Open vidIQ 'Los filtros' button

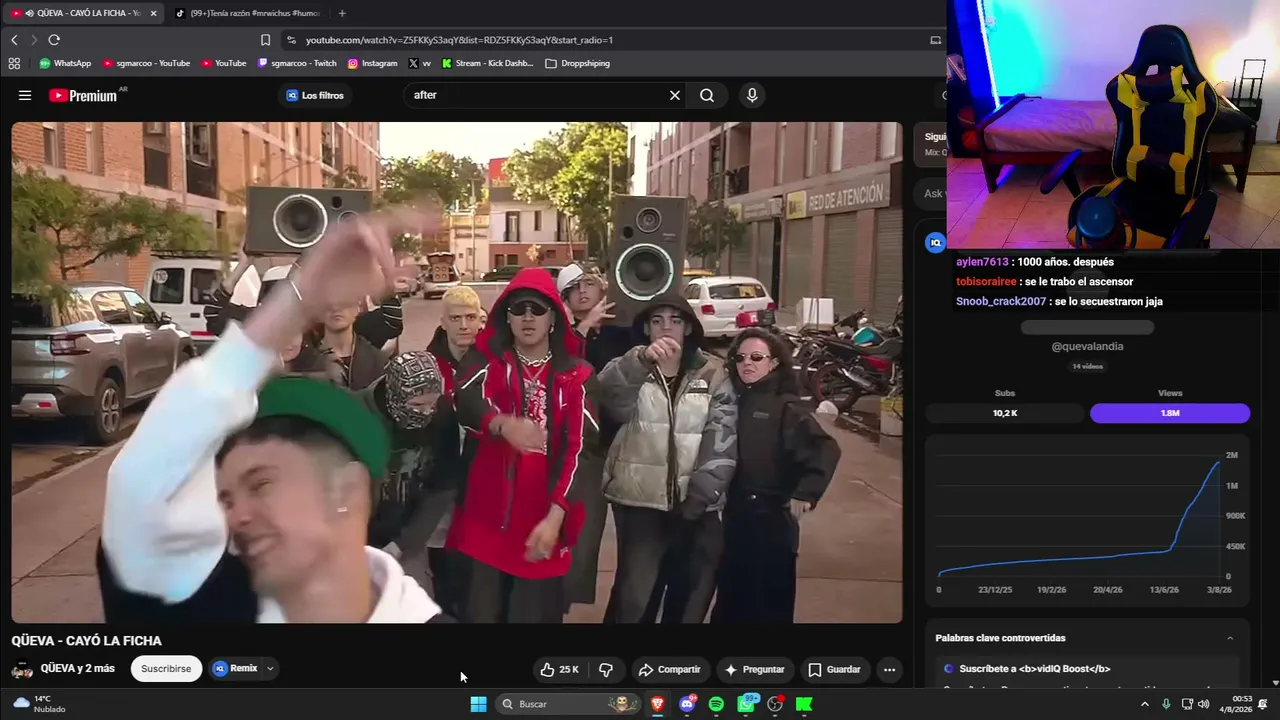pos(315,95)
